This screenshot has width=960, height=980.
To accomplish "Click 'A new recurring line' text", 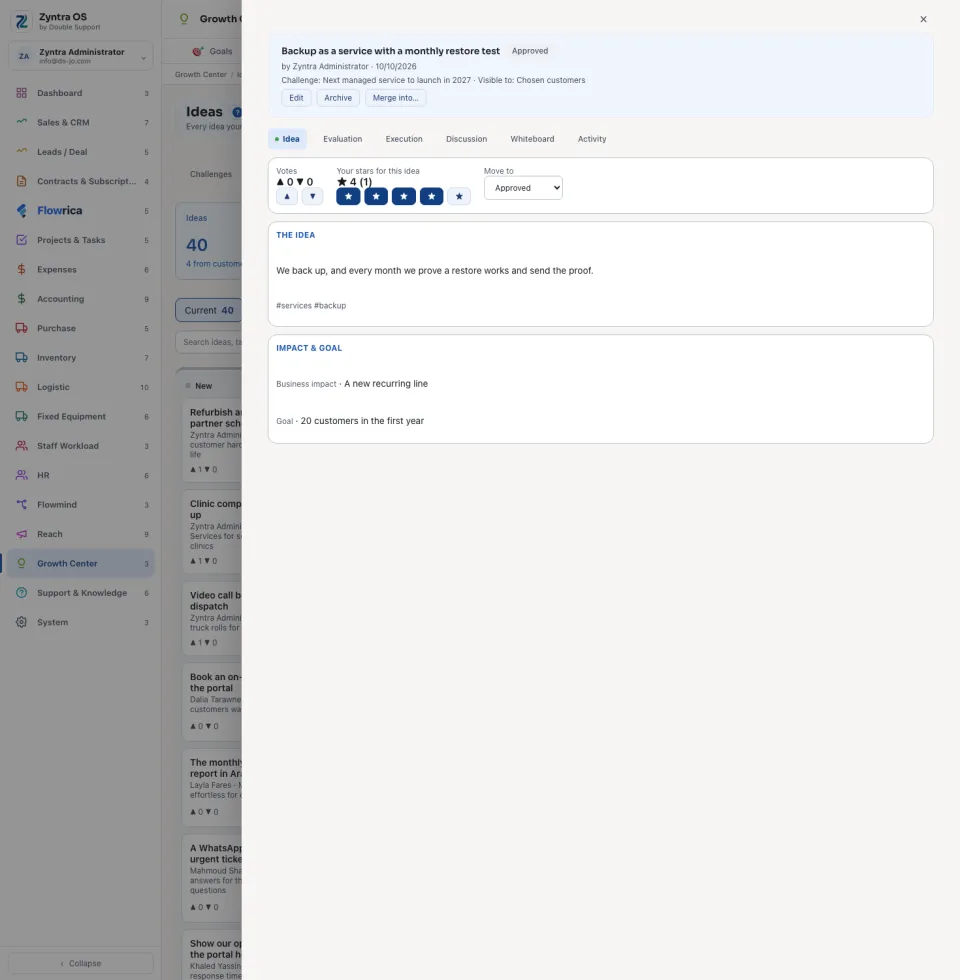I will pyautogui.click(x=386, y=384).
